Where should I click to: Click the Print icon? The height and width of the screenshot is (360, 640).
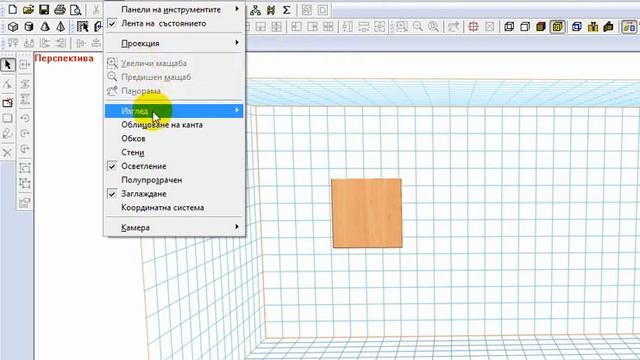pos(60,10)
